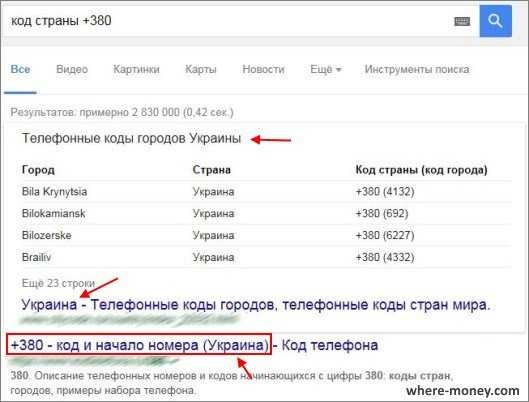Screen dimensions: 529x402
Task: Open the Новости tab
Action: (263, 69)
